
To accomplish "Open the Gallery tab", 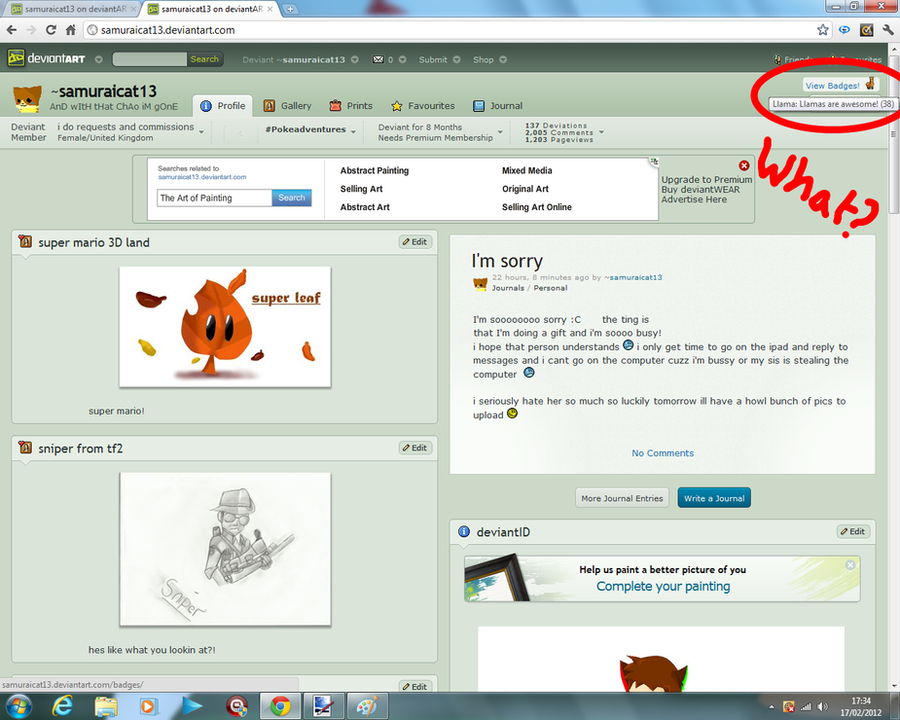I will pos(288,106).
